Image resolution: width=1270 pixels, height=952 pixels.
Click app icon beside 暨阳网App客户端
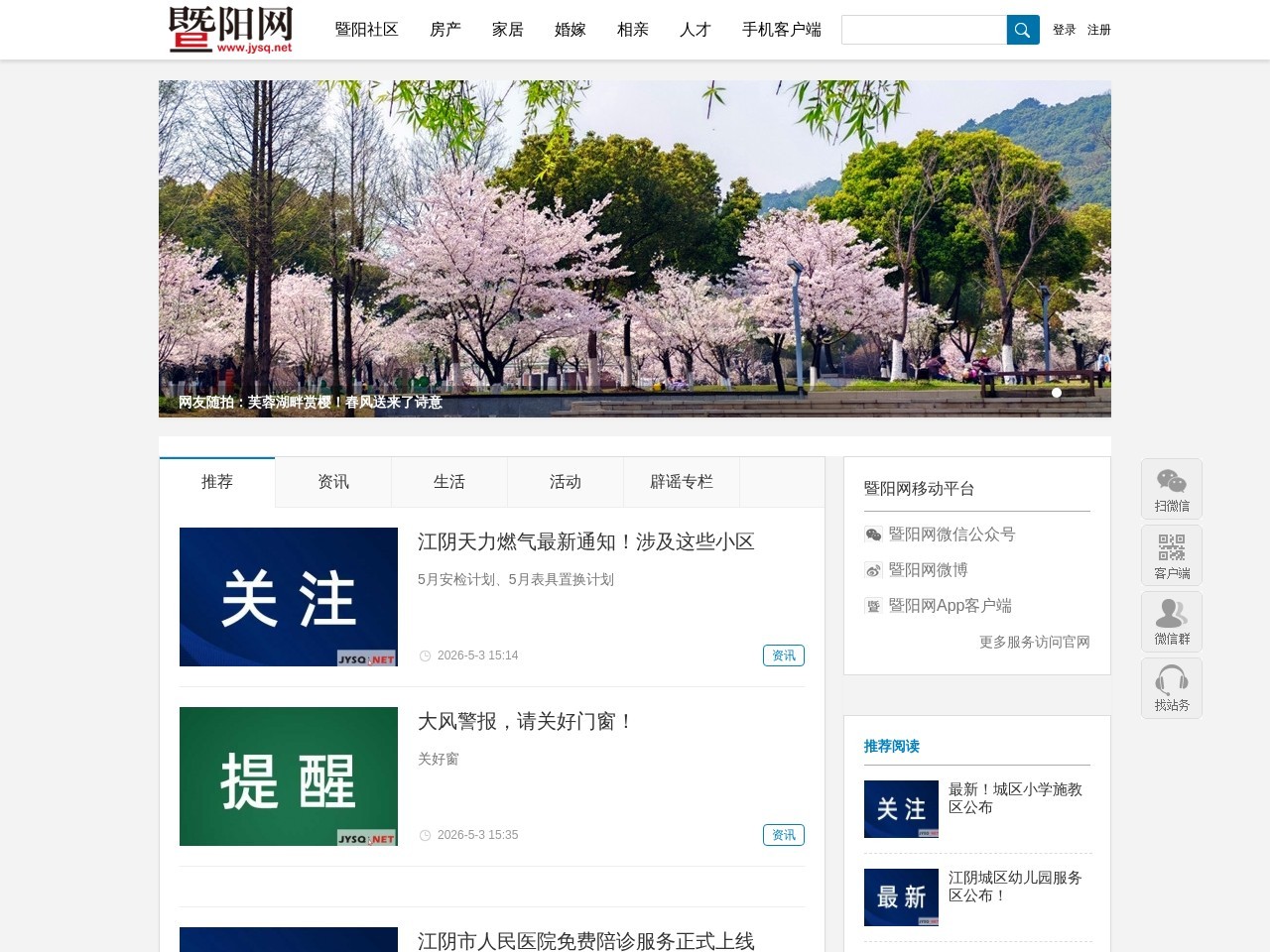(x=873, y=606)
